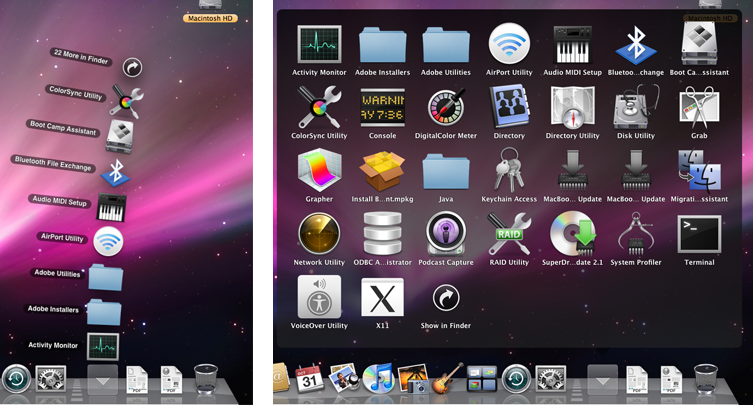The width and height of the screenshot is (753, 405).
Task: Open RAID Utility
Action: [509, 234]
